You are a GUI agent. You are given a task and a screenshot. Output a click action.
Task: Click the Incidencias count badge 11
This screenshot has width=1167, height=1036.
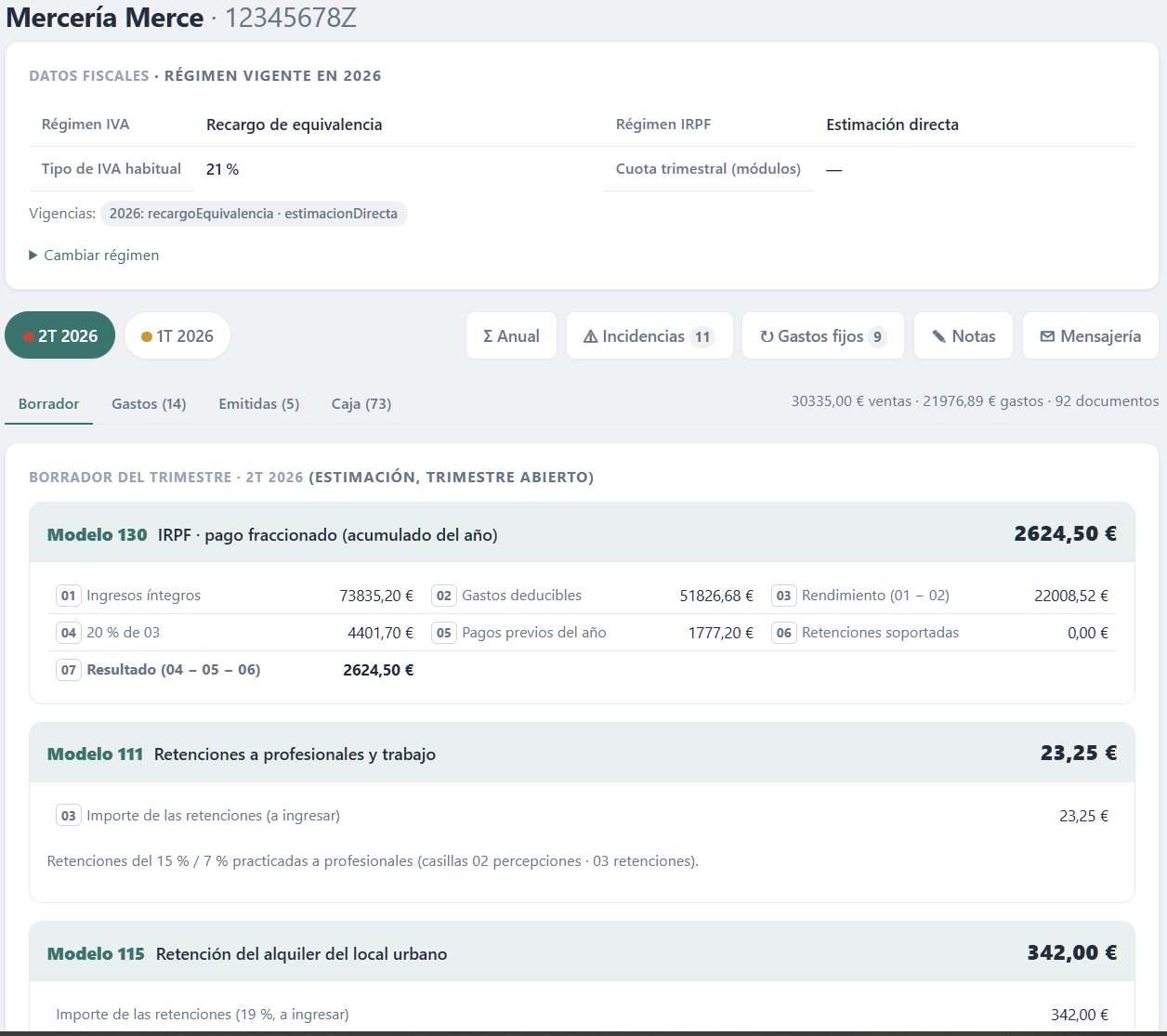pos(702,336)
